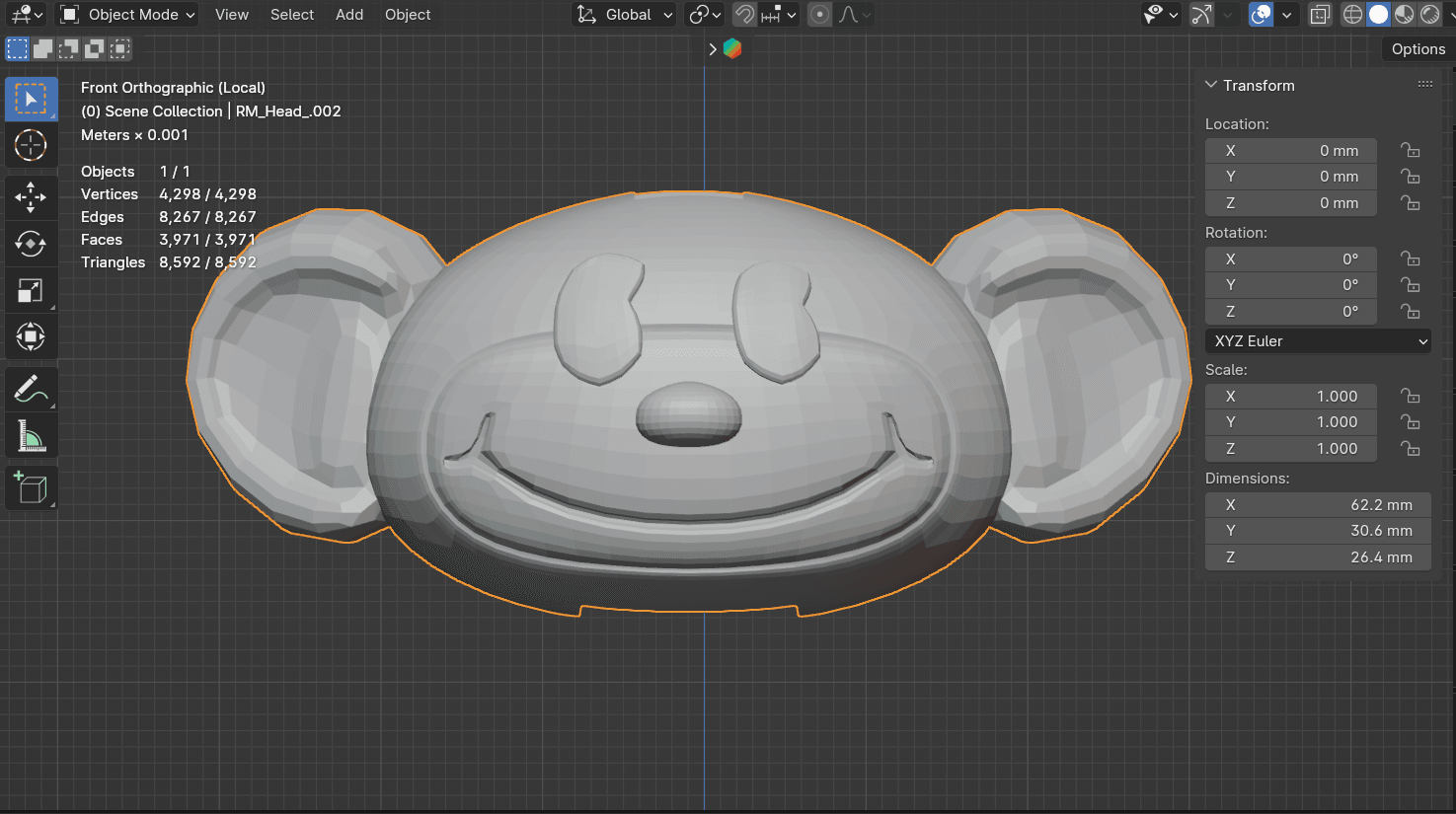Viewport: 1456px width, 814px height.
Task: Toggle viewport gizmos display
Action: [1201, 15]
